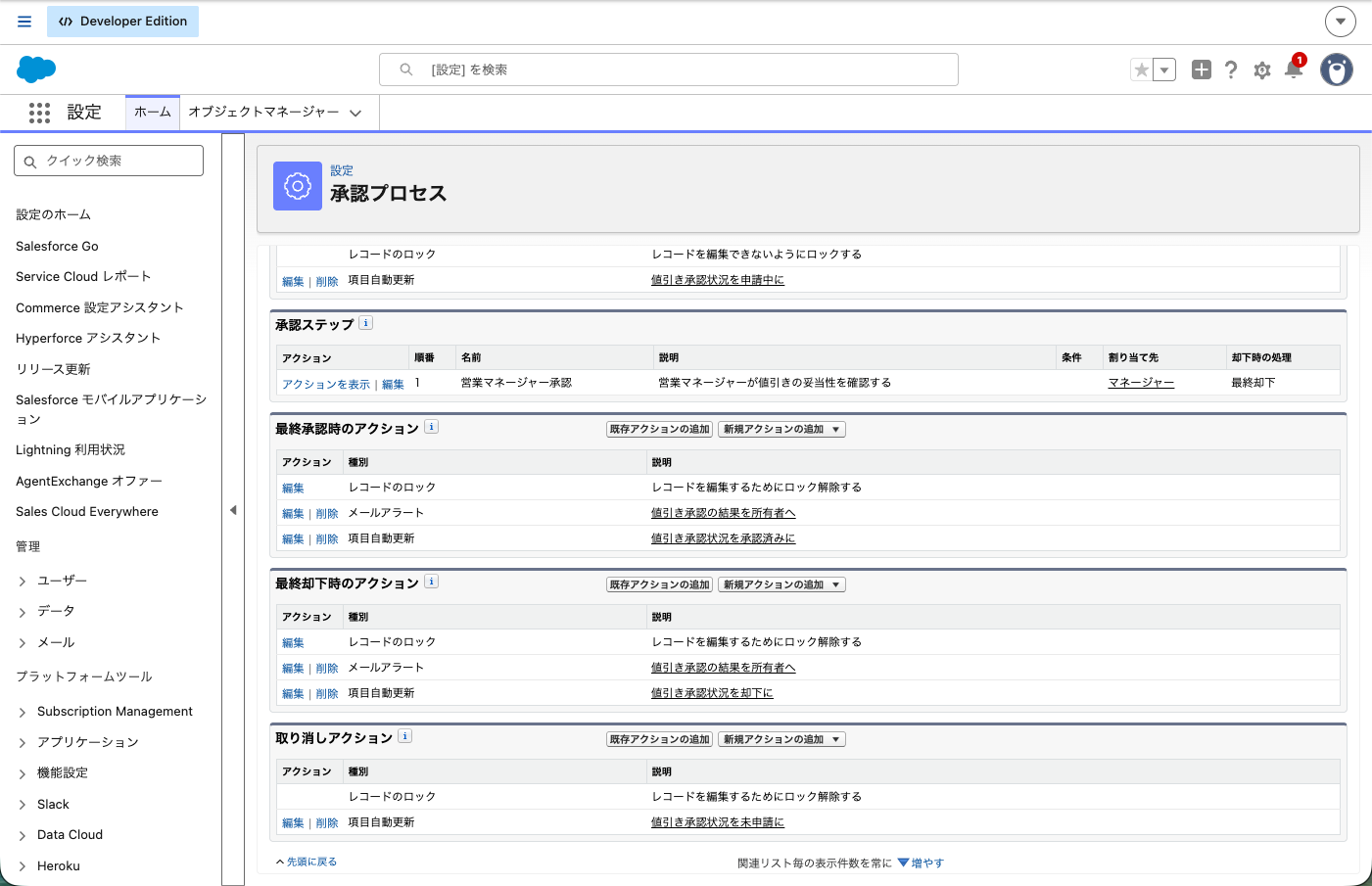Open 新規アクションの追加 dropdown under 取り消しアクション
1372x886 pixels.
781,739
